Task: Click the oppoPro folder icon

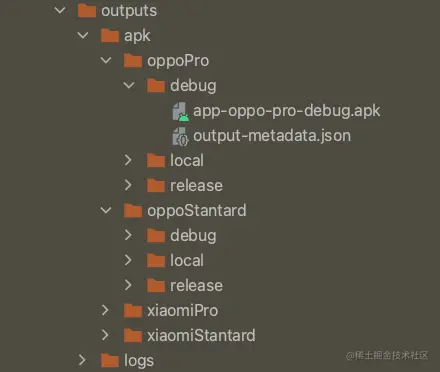Action: click(x=133, y=61)
